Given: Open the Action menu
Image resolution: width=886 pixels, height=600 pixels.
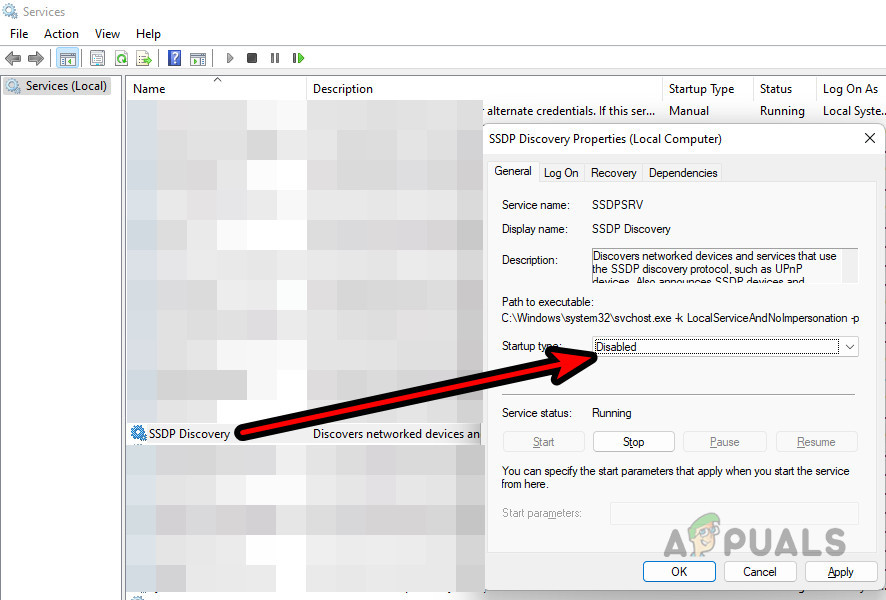Looking at the screenshot, I should [x=61, y=33].
